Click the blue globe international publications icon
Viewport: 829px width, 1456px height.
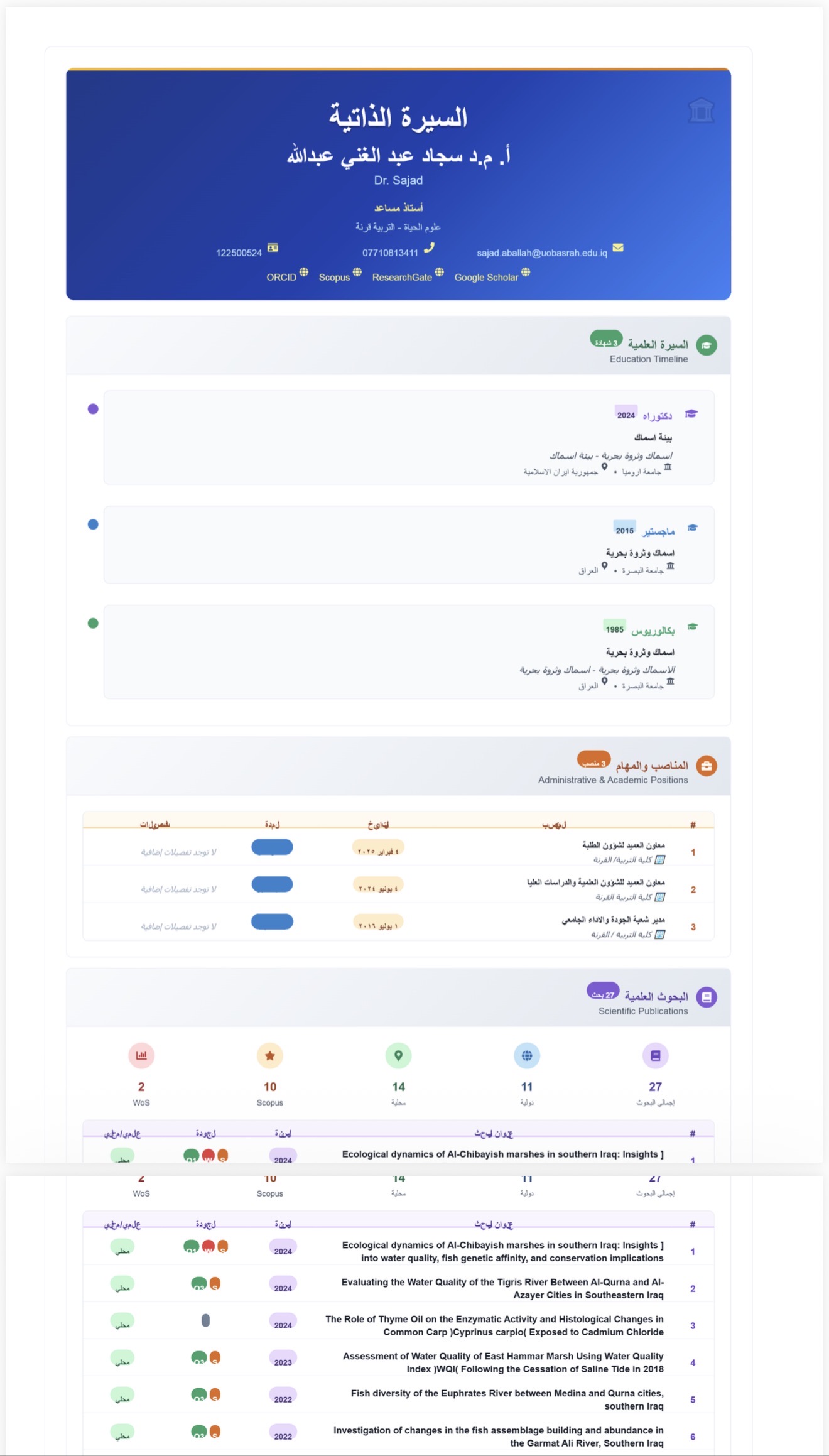coord(527,1055)
